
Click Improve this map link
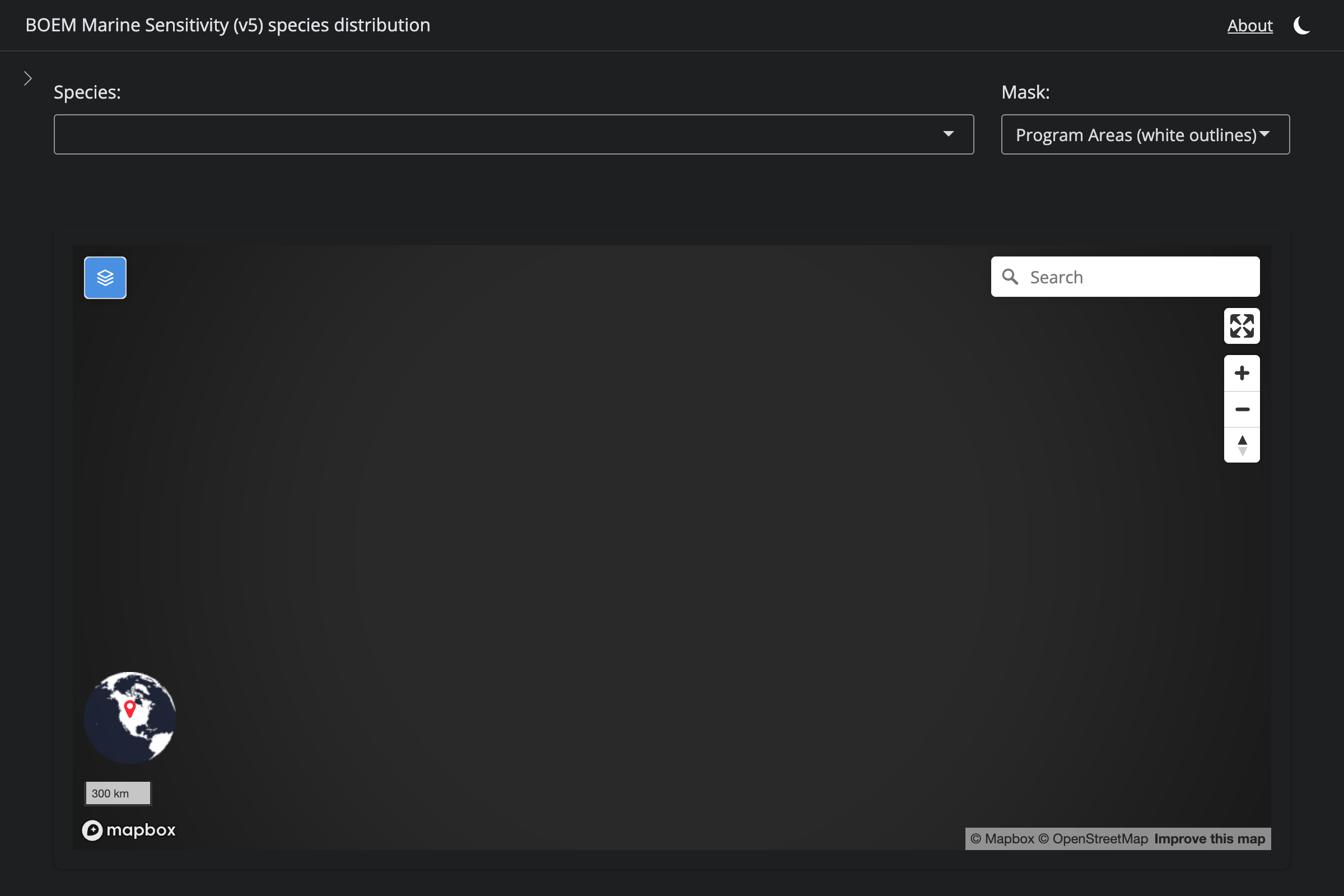click(1209, 839)
